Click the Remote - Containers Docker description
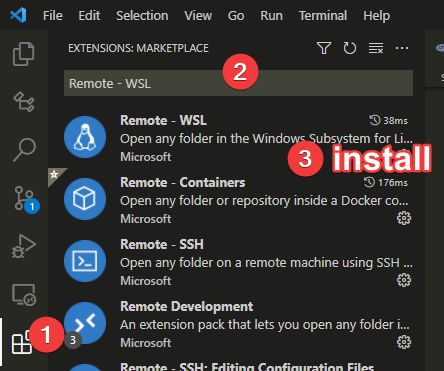444x371 pixels. pos(264,201)
